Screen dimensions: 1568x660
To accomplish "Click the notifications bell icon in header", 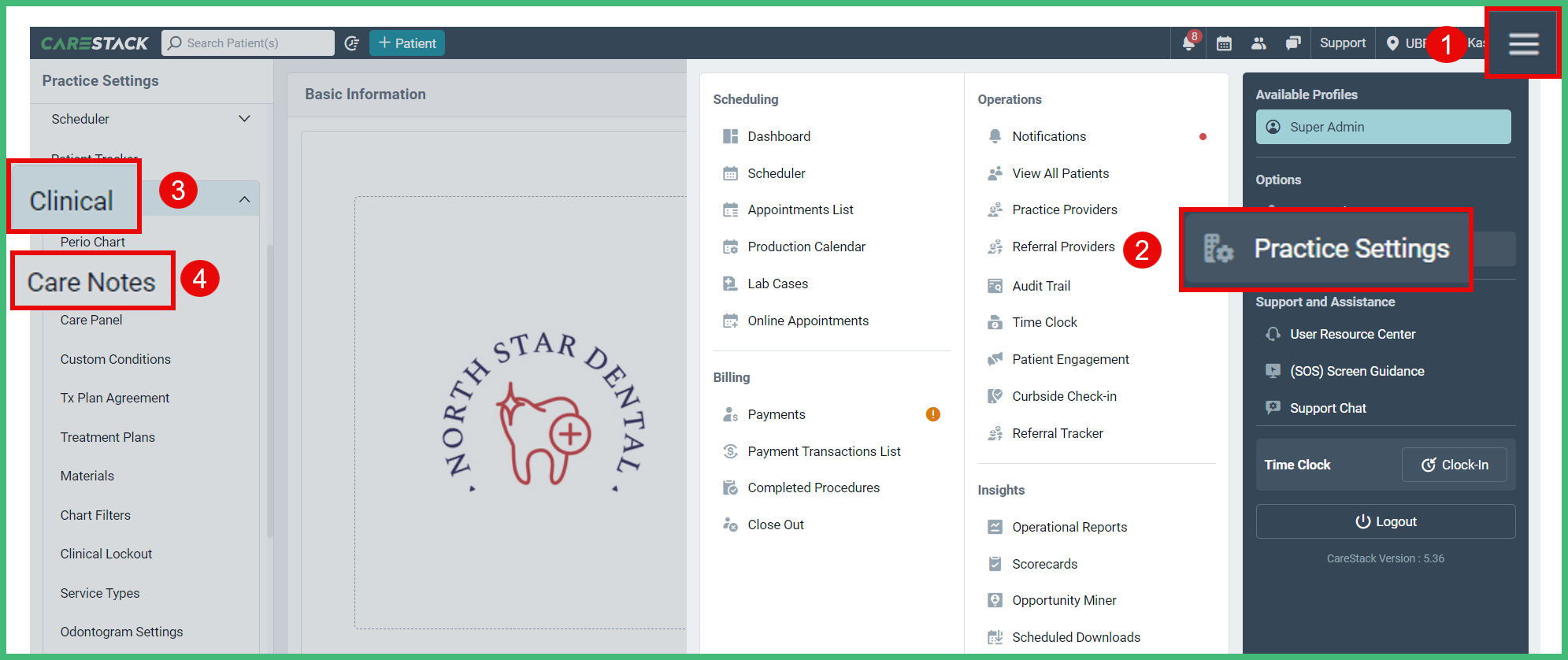I will 1188,43.
